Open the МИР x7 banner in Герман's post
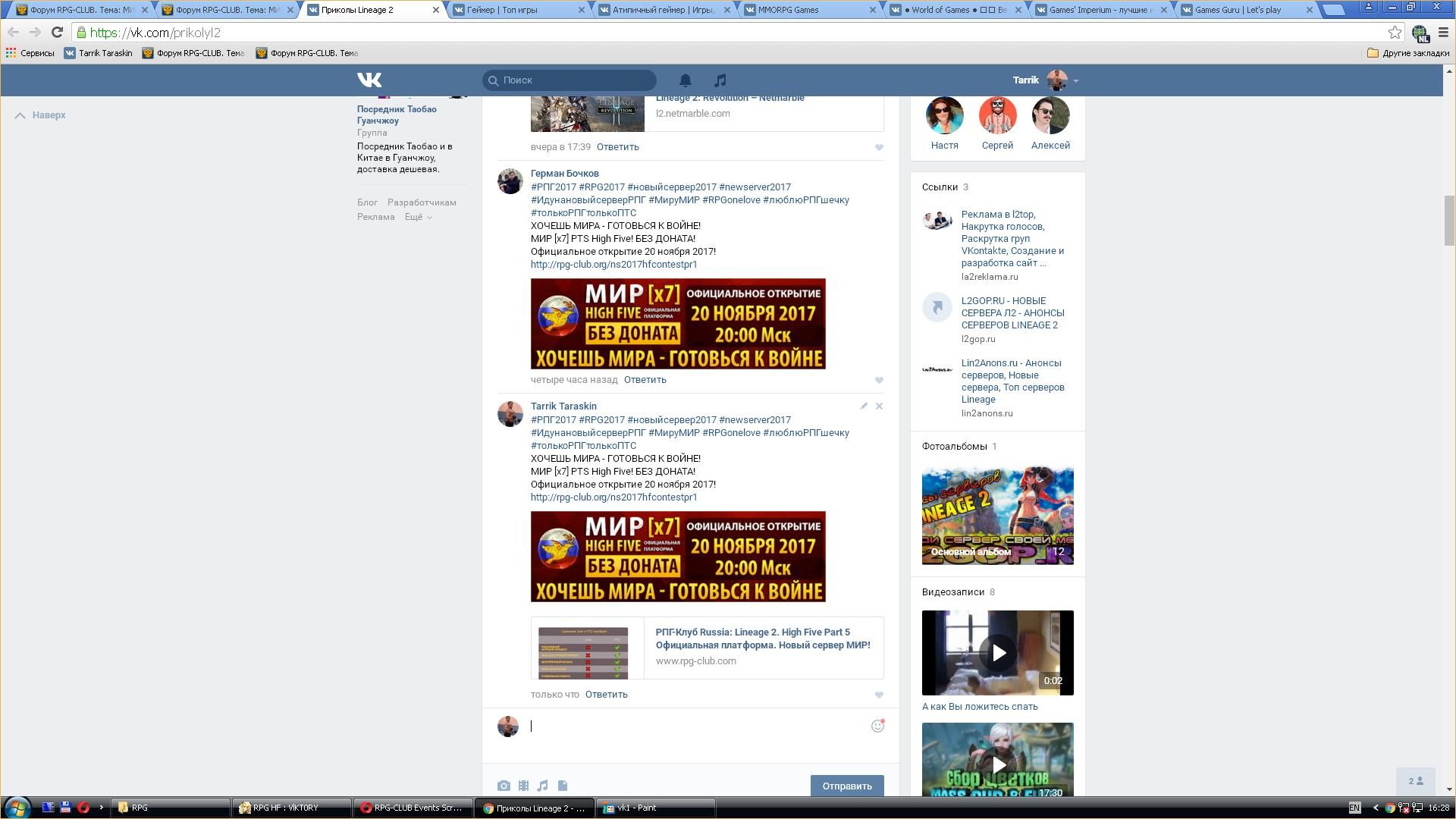Viewport: 1456px width, 819px height. (678, 324)
